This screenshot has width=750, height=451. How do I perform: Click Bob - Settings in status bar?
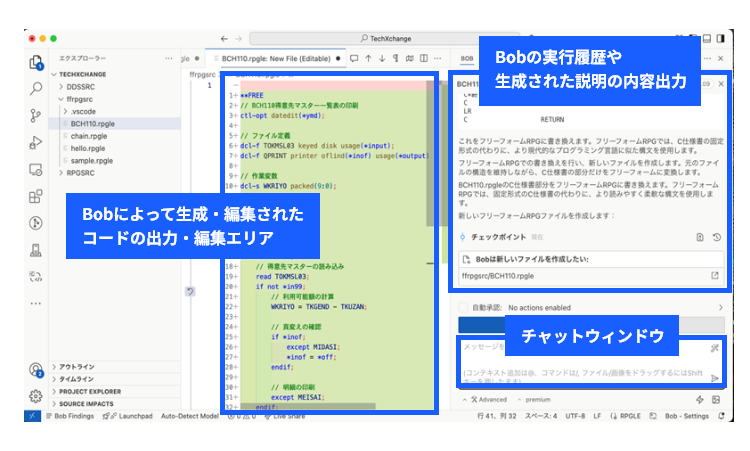pyautogui.click(x=687, y=416)
